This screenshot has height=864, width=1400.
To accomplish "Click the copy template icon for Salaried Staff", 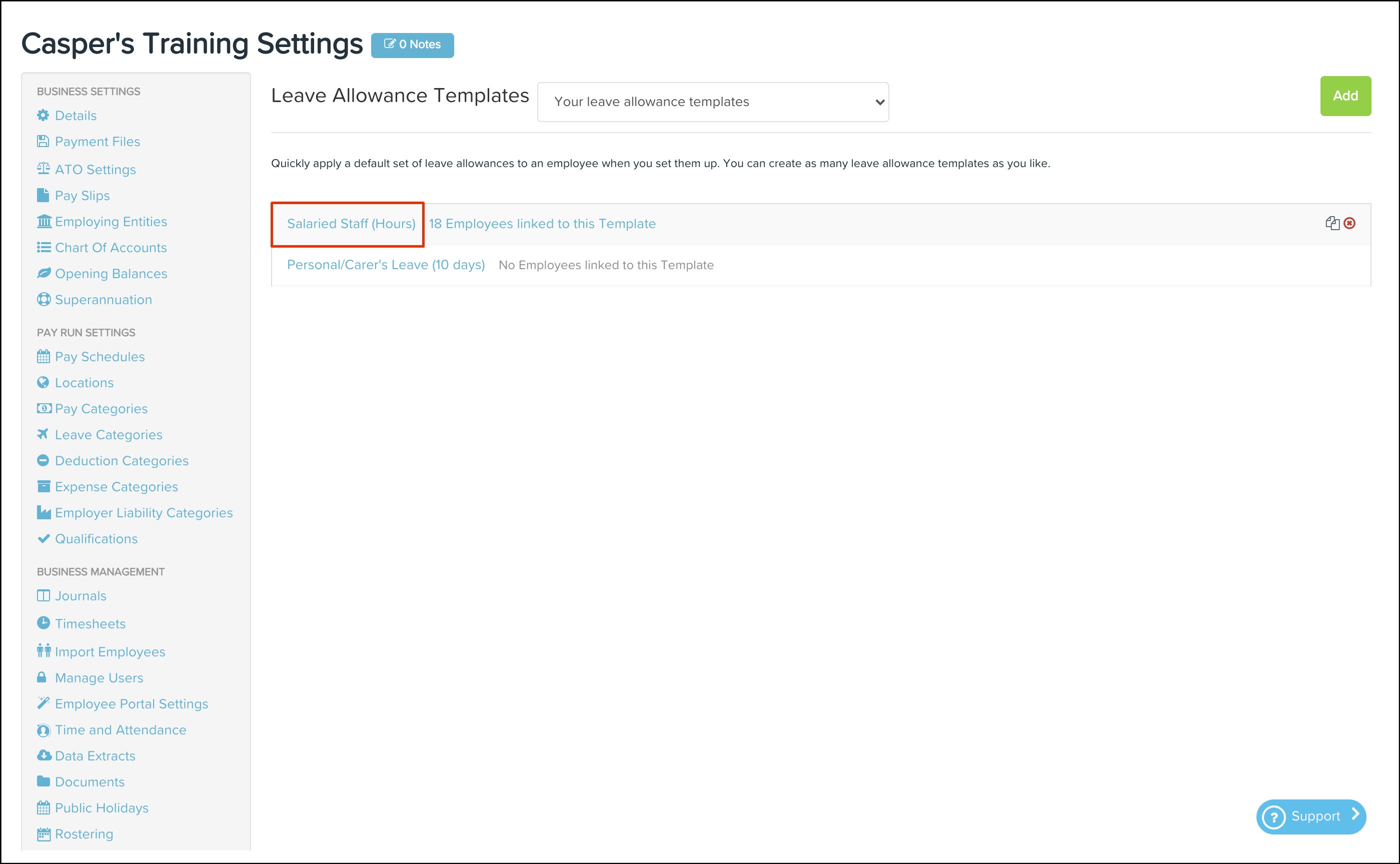I will (1332, 224).
